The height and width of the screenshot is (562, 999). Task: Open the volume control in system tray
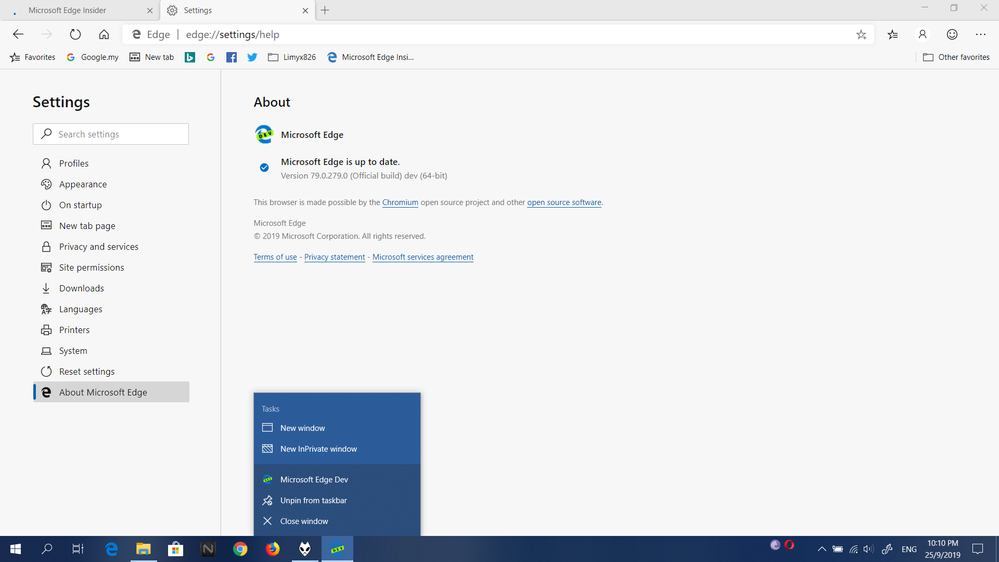click(868, 549)
